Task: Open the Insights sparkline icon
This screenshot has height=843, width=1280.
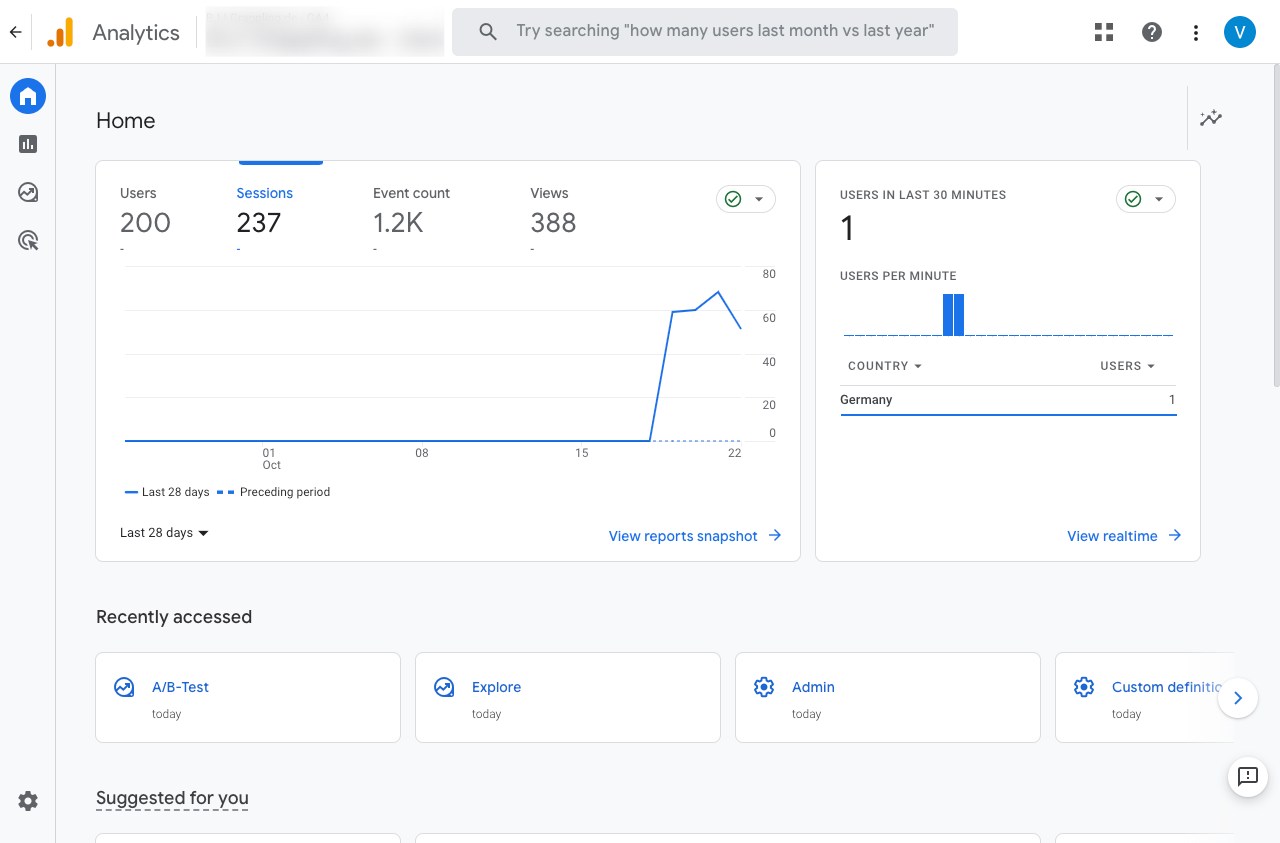Action: pos(1211,118)
